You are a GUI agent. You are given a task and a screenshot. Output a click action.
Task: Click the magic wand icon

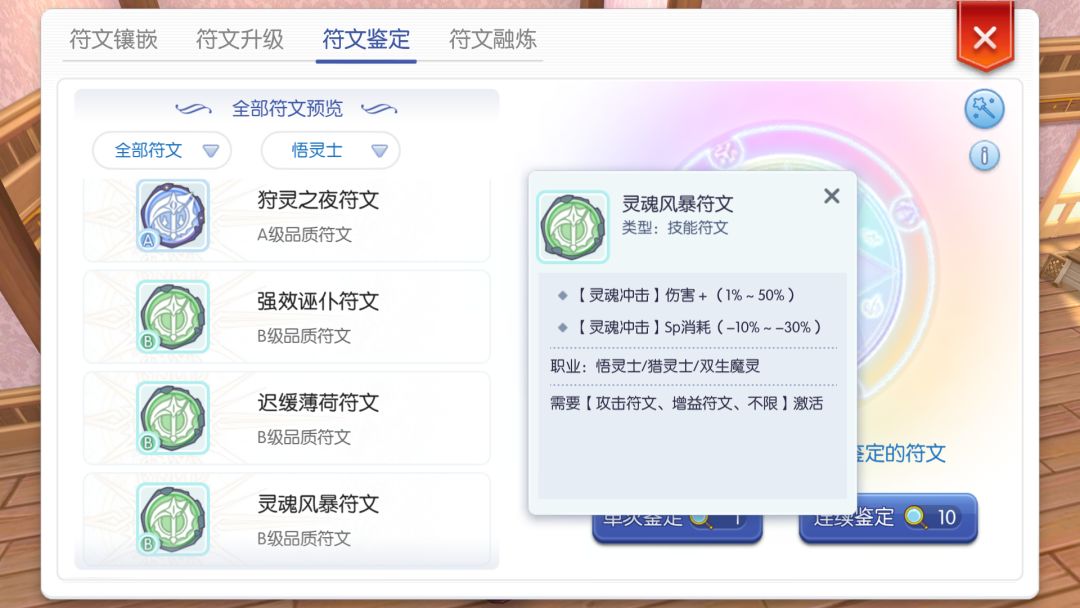tap(984, 110)
